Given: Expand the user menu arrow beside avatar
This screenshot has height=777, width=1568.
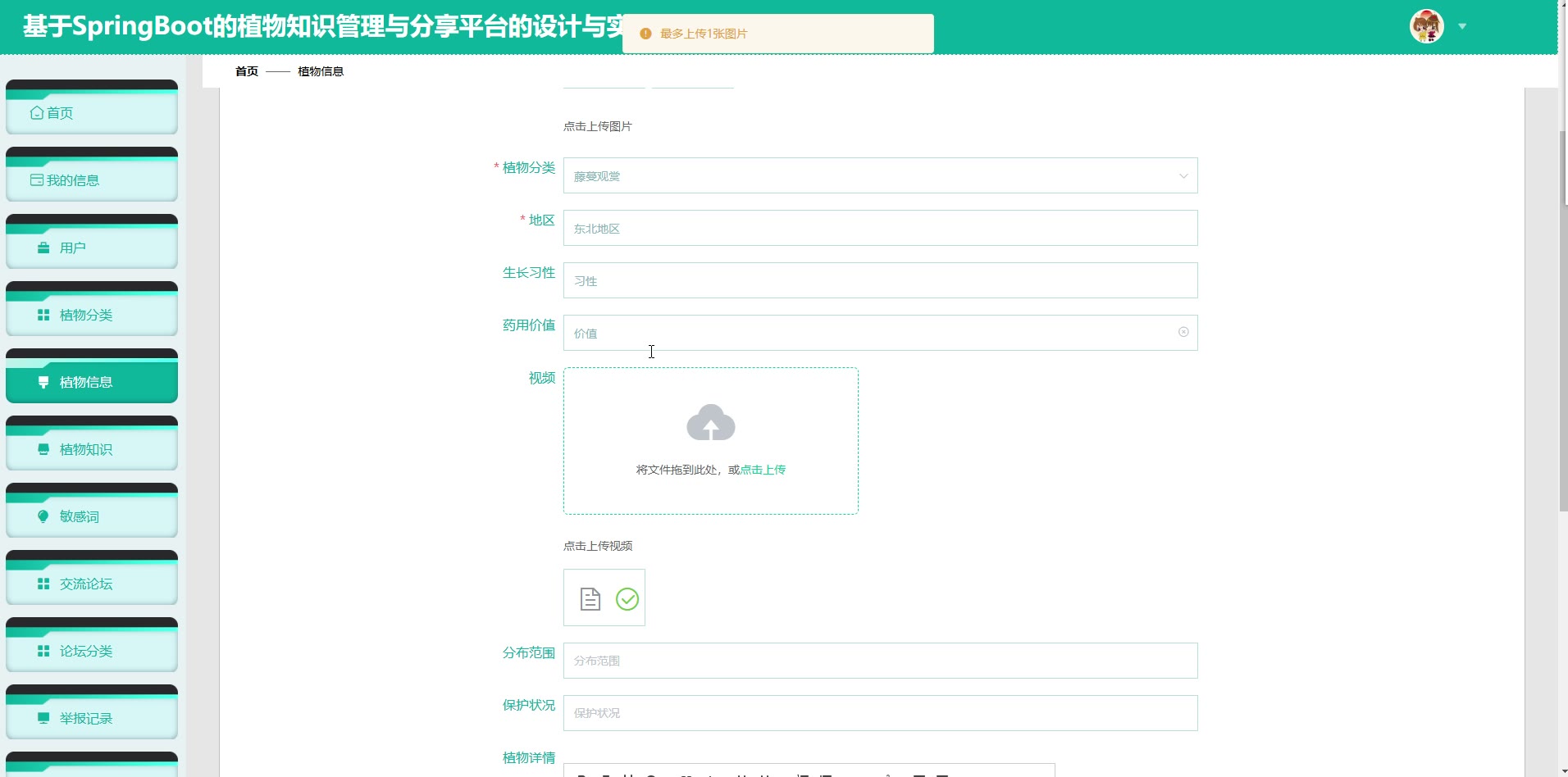Looking at the screenshot, I should point(1461,27).
